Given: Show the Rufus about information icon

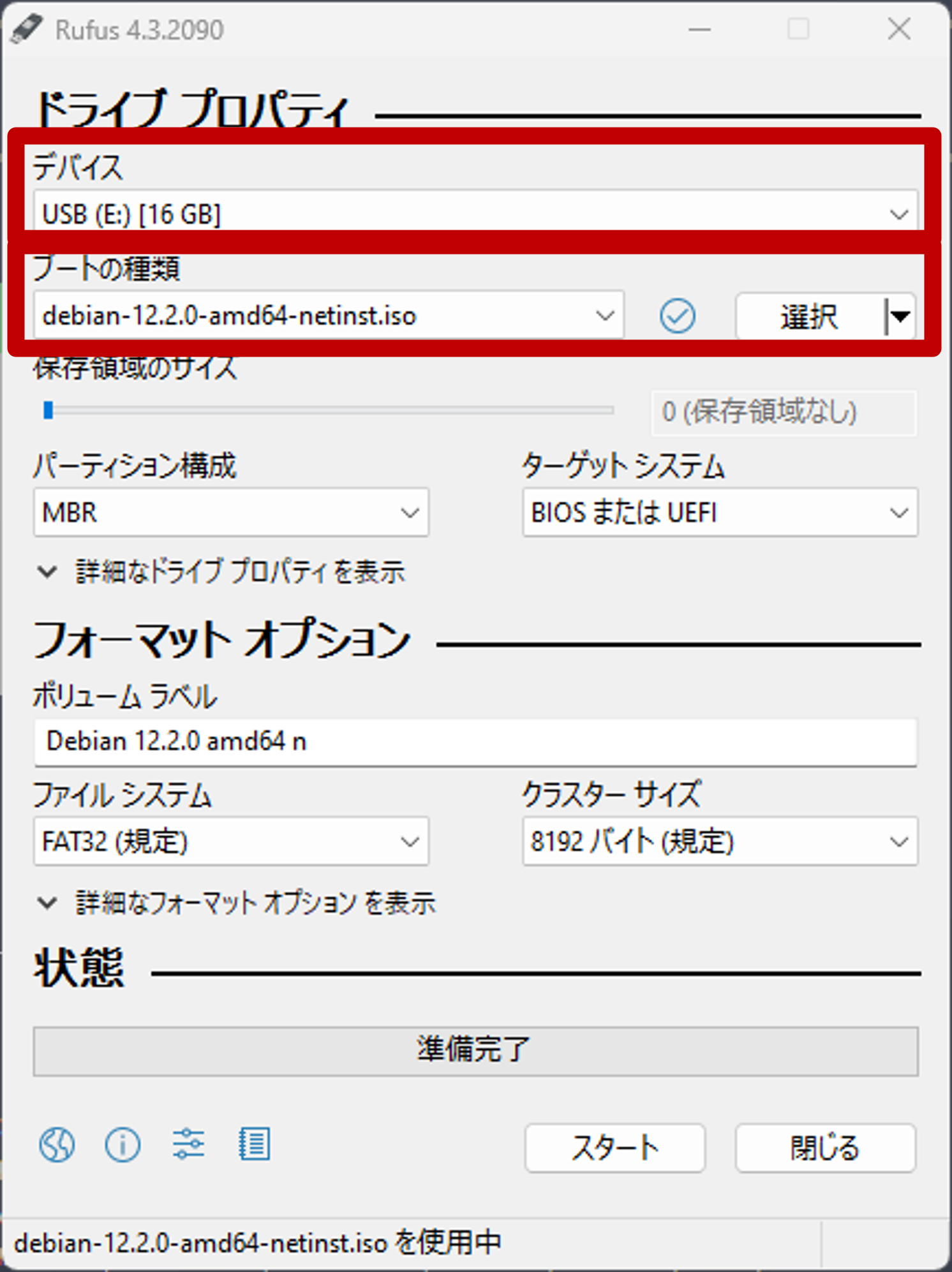Looking at the screenshot, I should tap(123, 1144).
